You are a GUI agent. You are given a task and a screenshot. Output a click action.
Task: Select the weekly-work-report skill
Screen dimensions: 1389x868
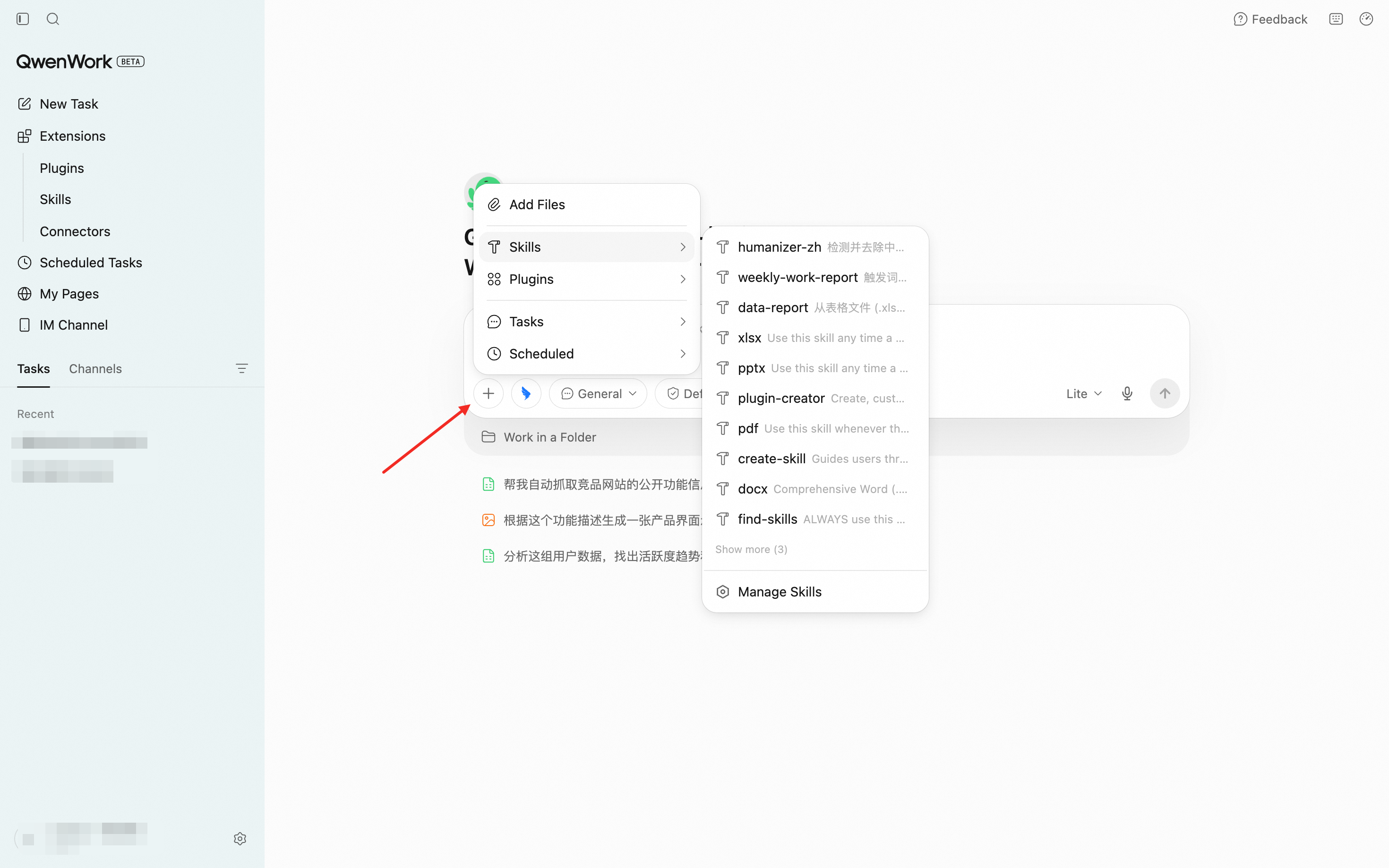[x=815, y=277]
